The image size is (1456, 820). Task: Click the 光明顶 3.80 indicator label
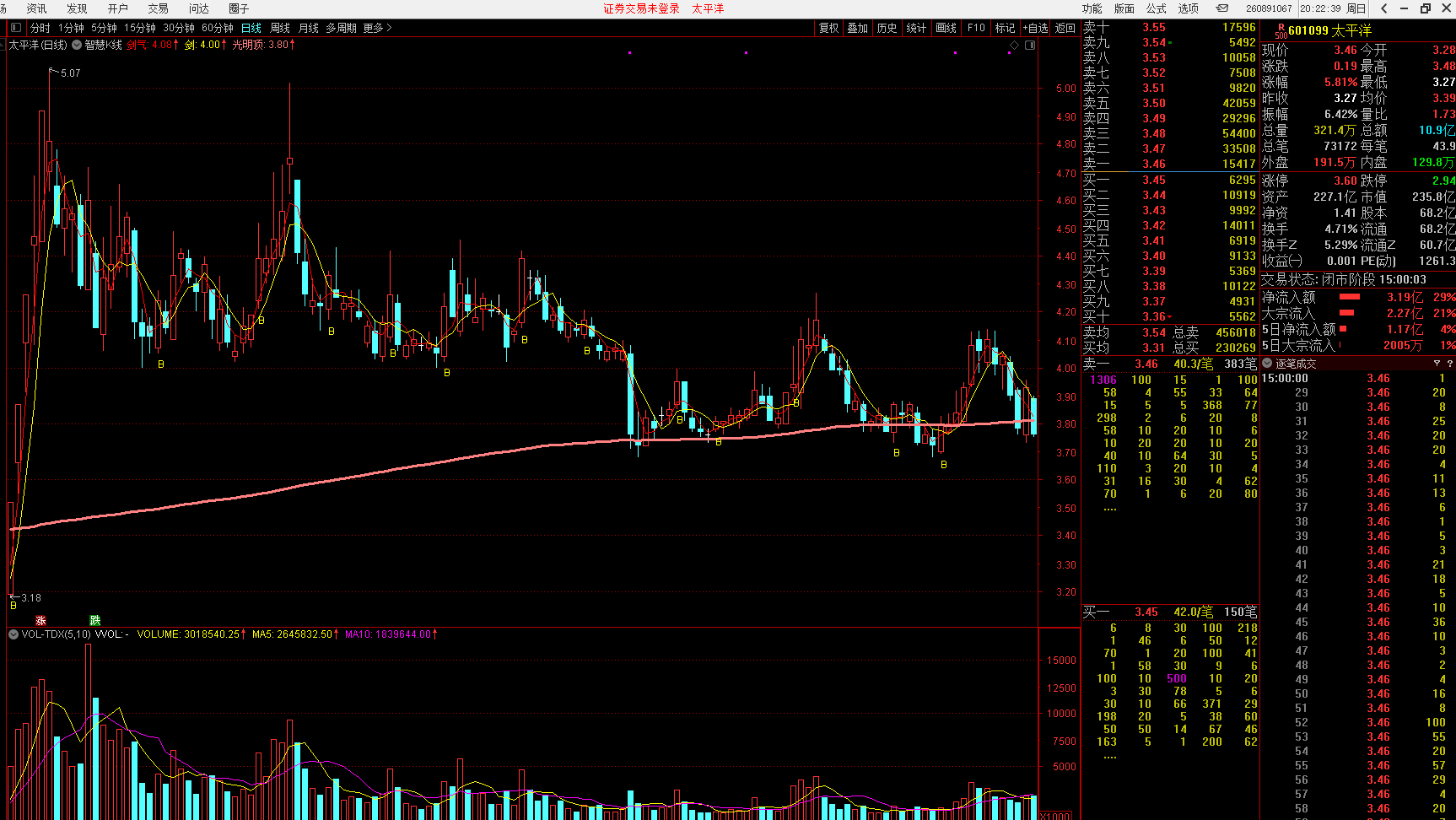(x=263, y=45)
